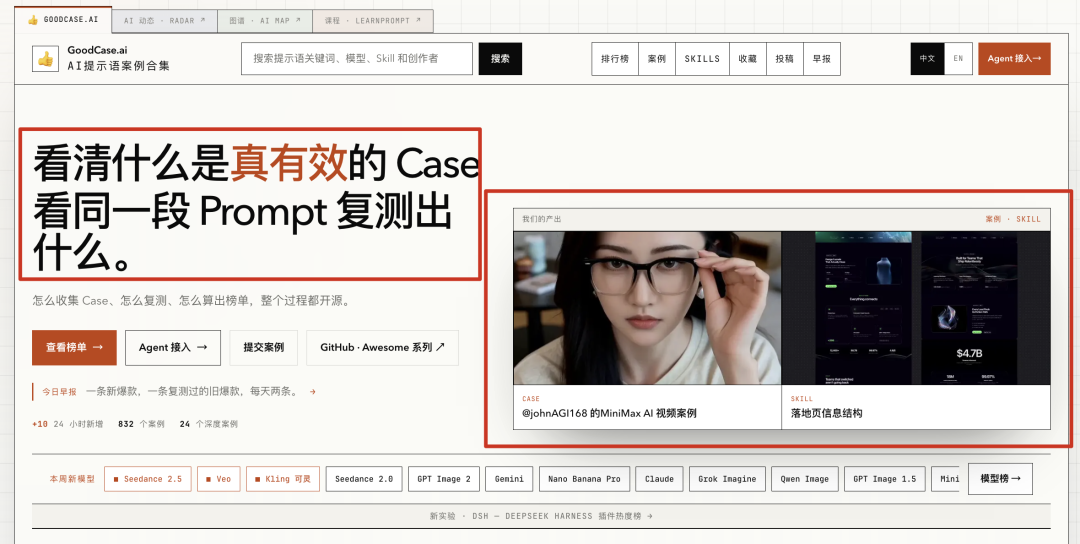The height and width of the screenshot is (544, 1080).
Task: Focus the prompt keyword search field
Action: coord(357,59)
